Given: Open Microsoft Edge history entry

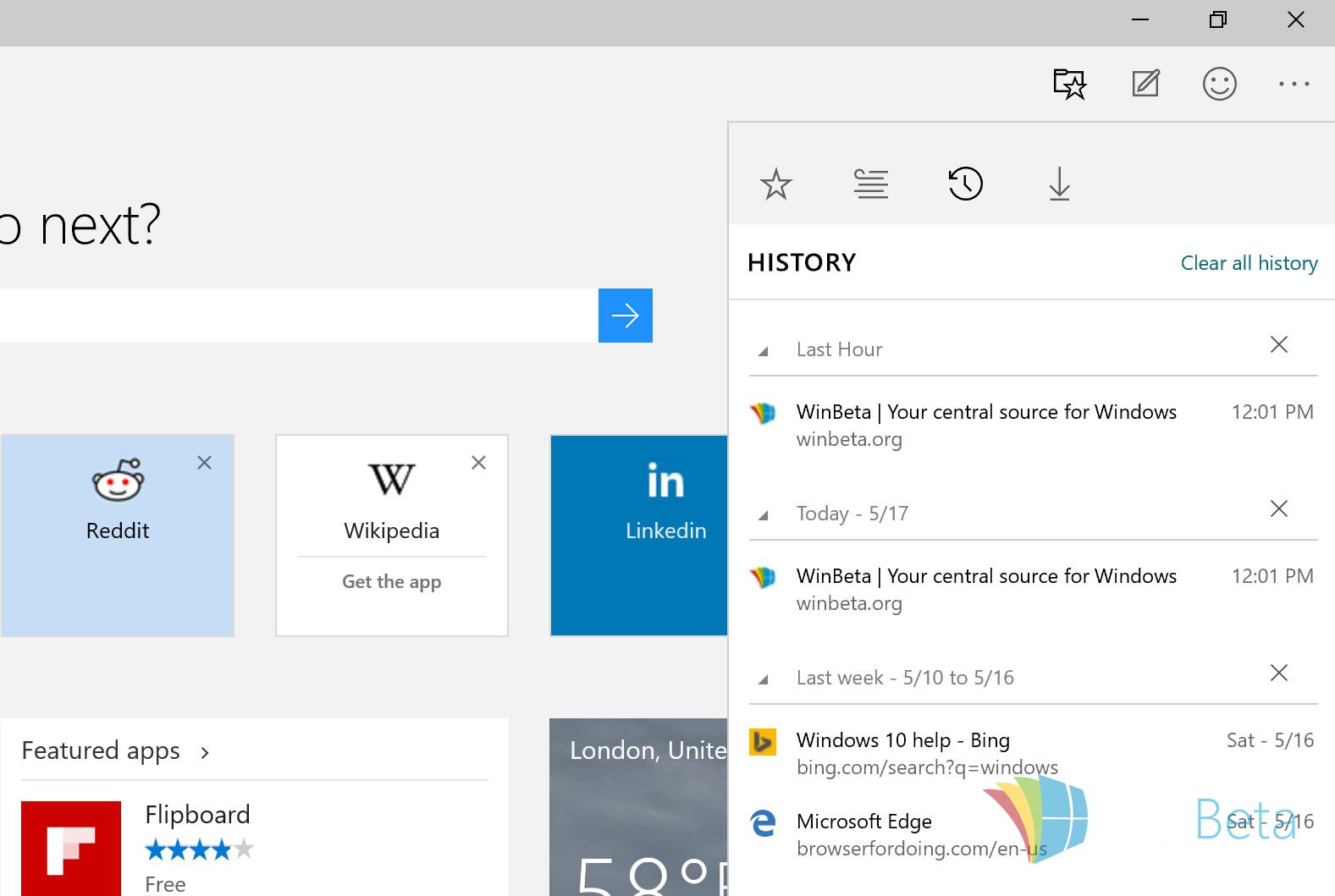Looking at the screenshot, I should click(1032, 834).
